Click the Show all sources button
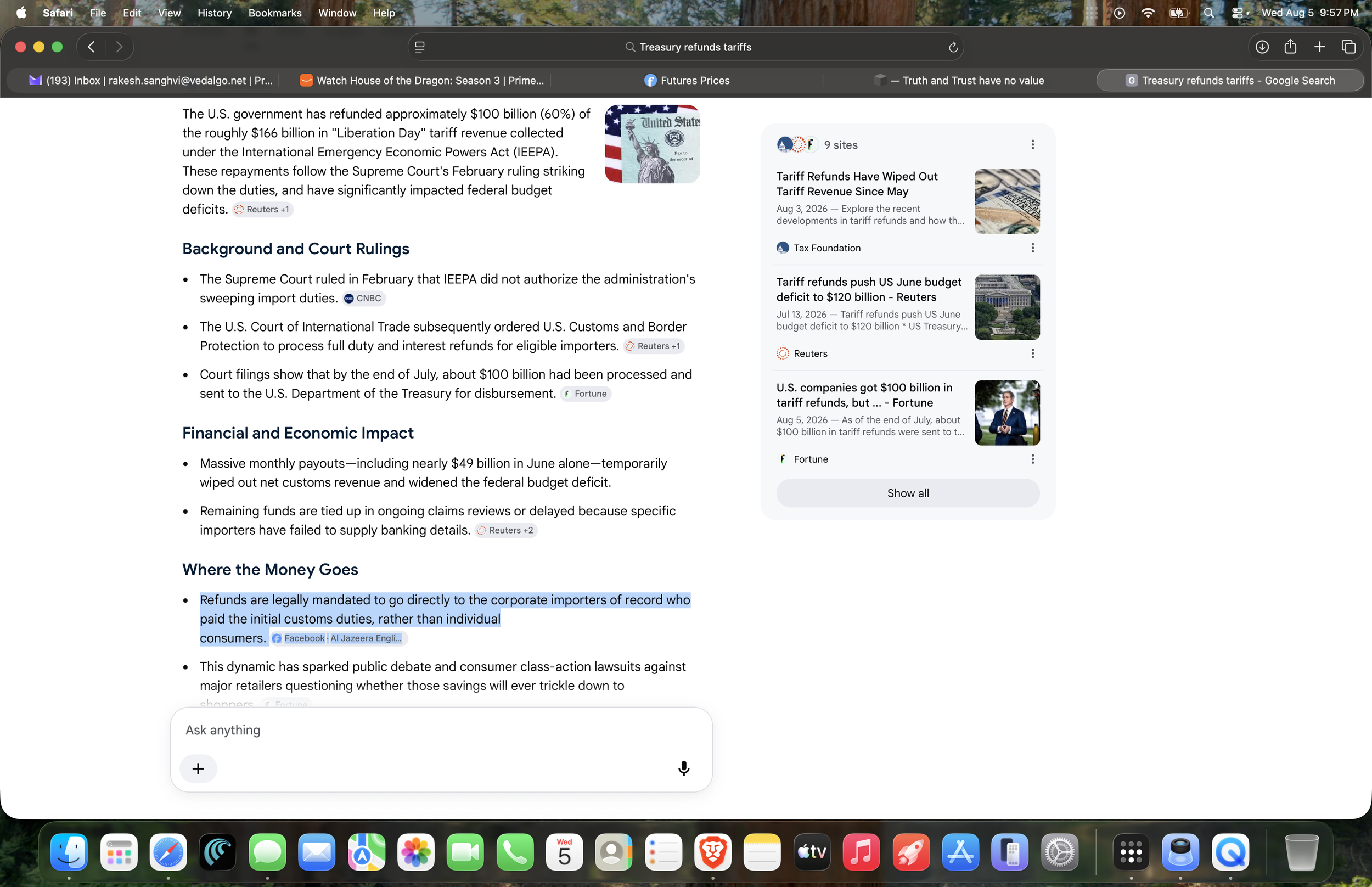1372x887 pixels. pos(907,493)
